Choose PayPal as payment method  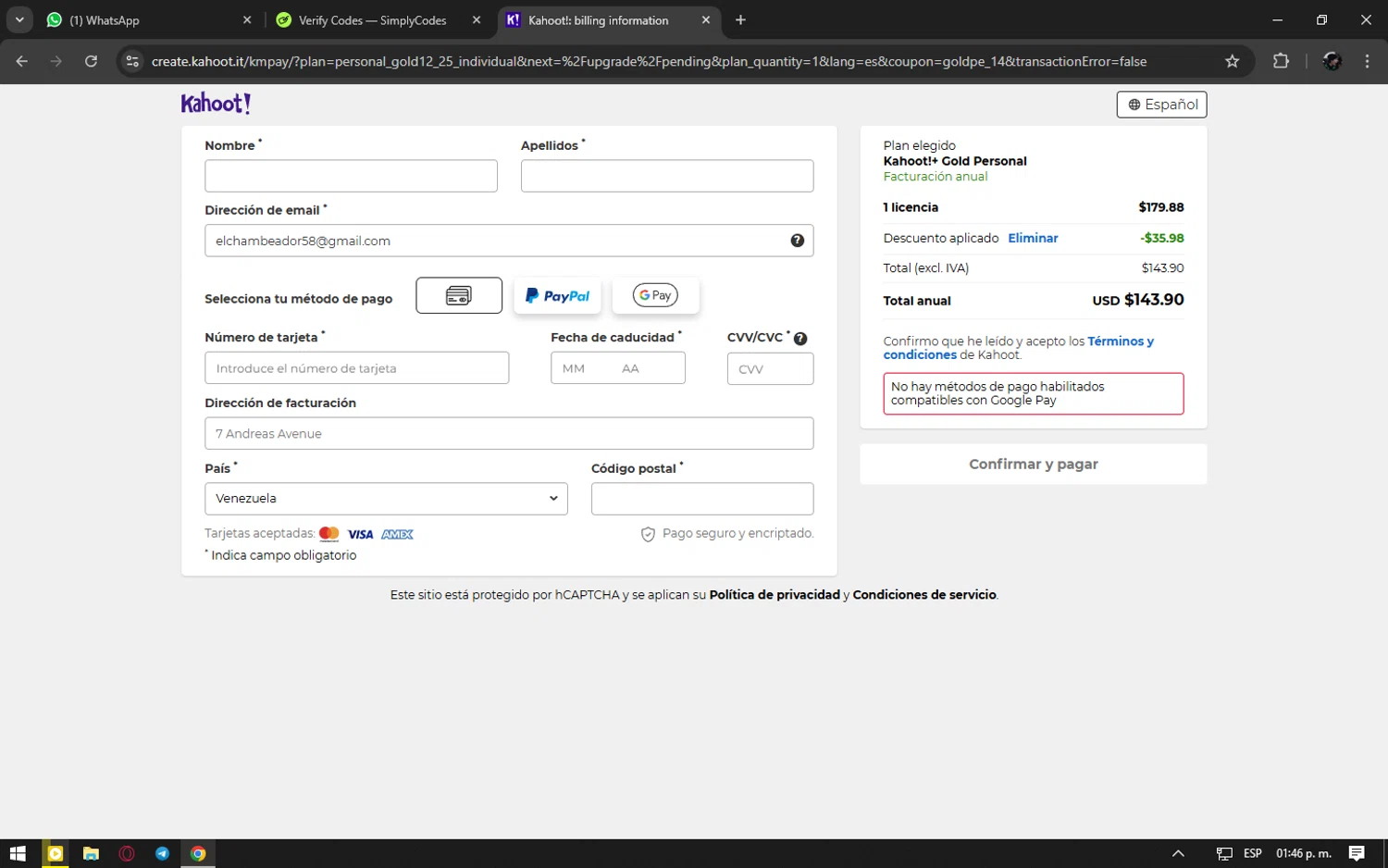(x=557, y=296)
